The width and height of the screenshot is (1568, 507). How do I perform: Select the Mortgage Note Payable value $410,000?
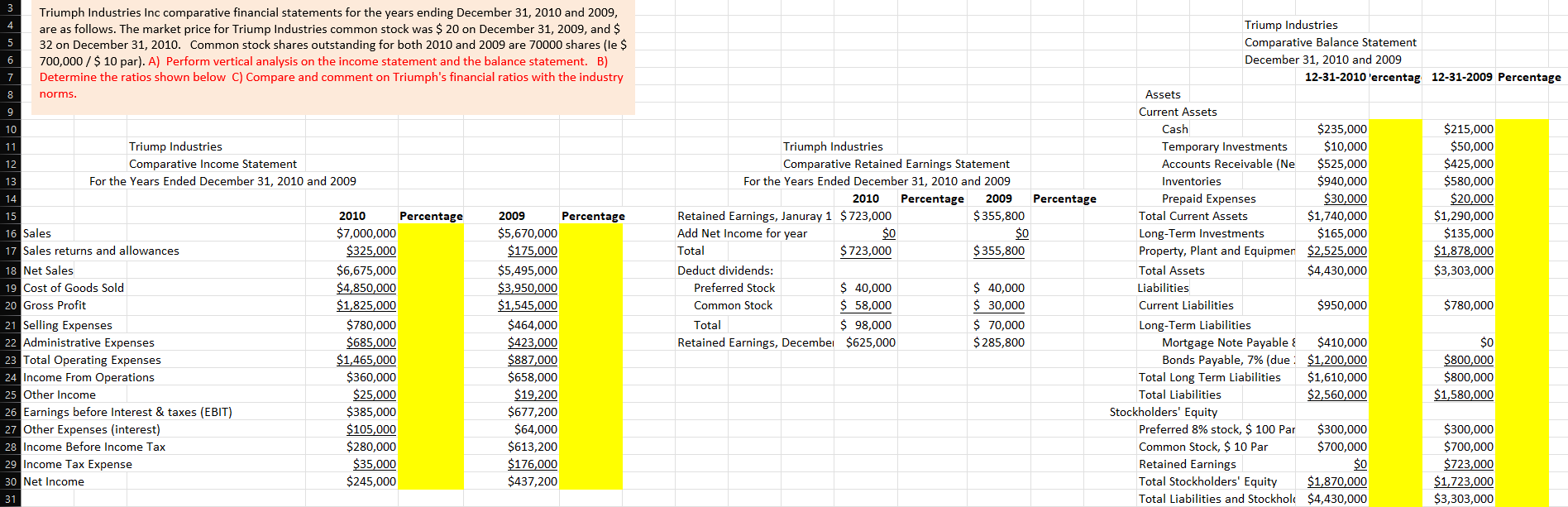(x=1341, y=342)
